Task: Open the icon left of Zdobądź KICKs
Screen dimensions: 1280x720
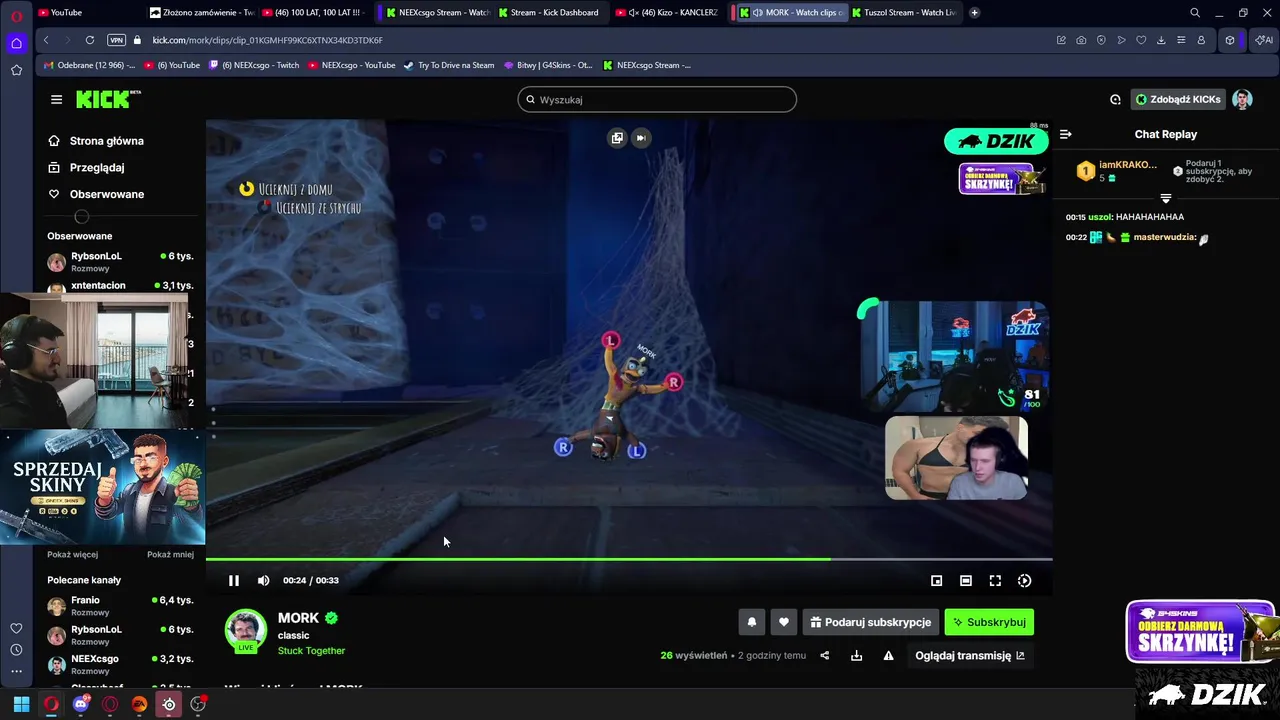Action: pos(1115,99)
